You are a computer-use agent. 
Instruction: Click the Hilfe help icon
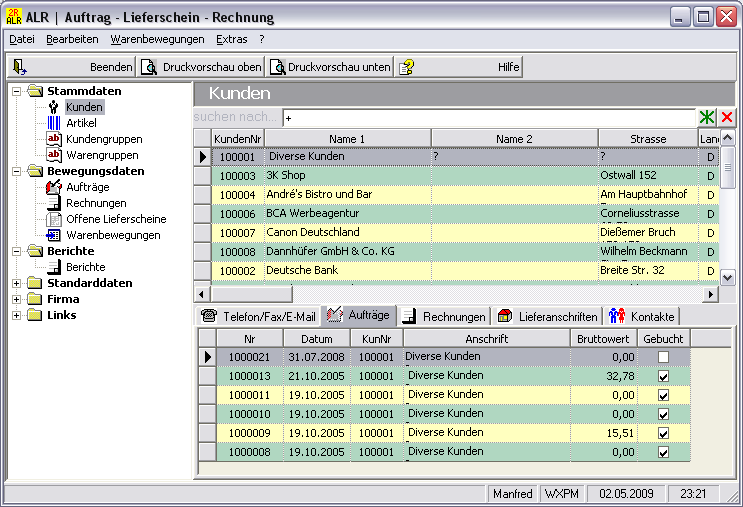[x=408, y=67]
